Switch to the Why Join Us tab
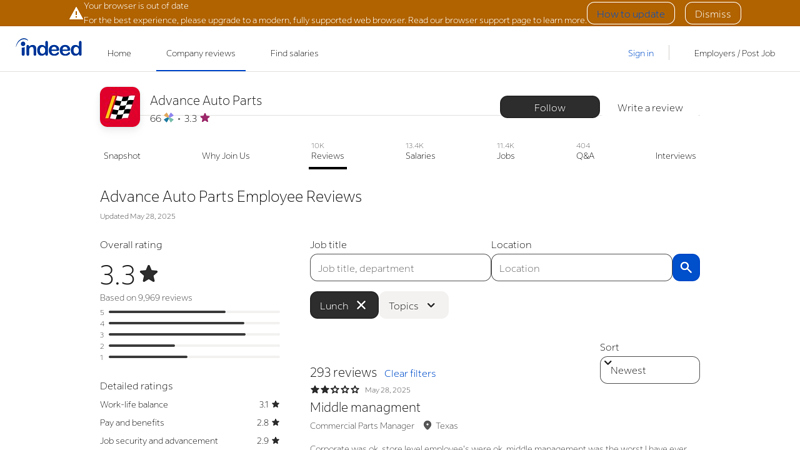Screen dimensions: 800x450 [x=226, y=156]
